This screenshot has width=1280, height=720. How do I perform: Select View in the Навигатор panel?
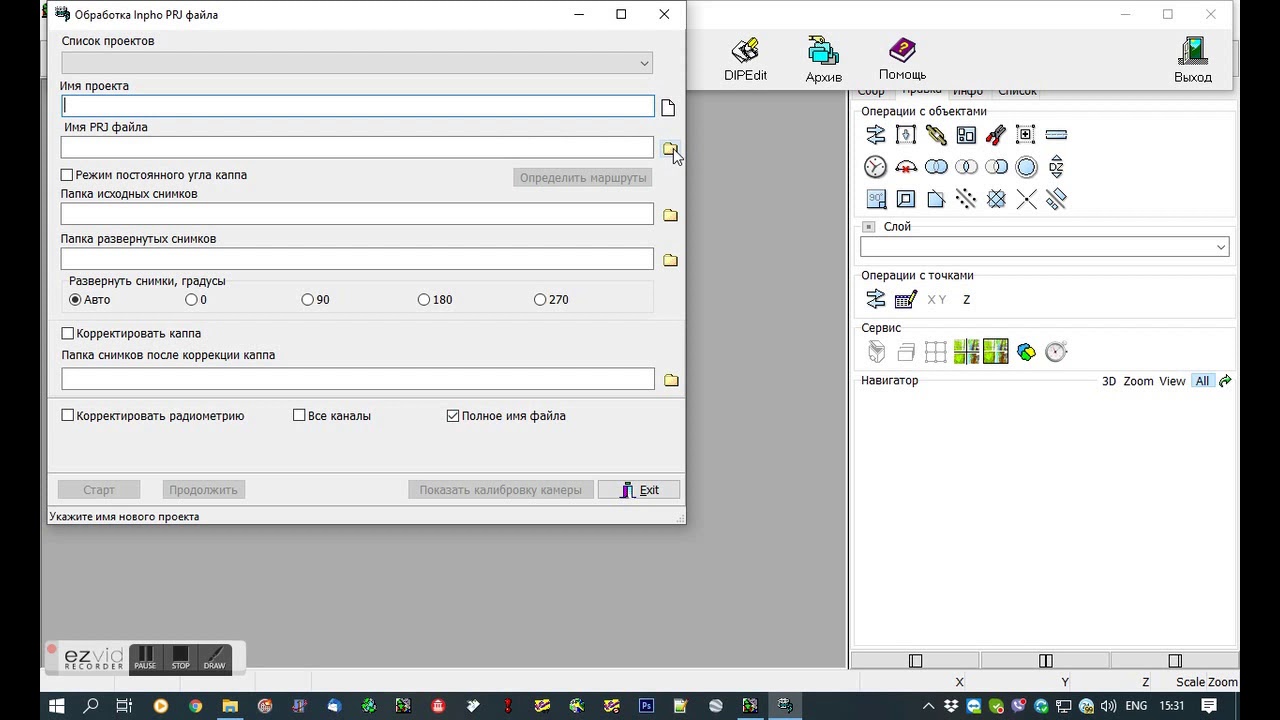coord(1172,381)
